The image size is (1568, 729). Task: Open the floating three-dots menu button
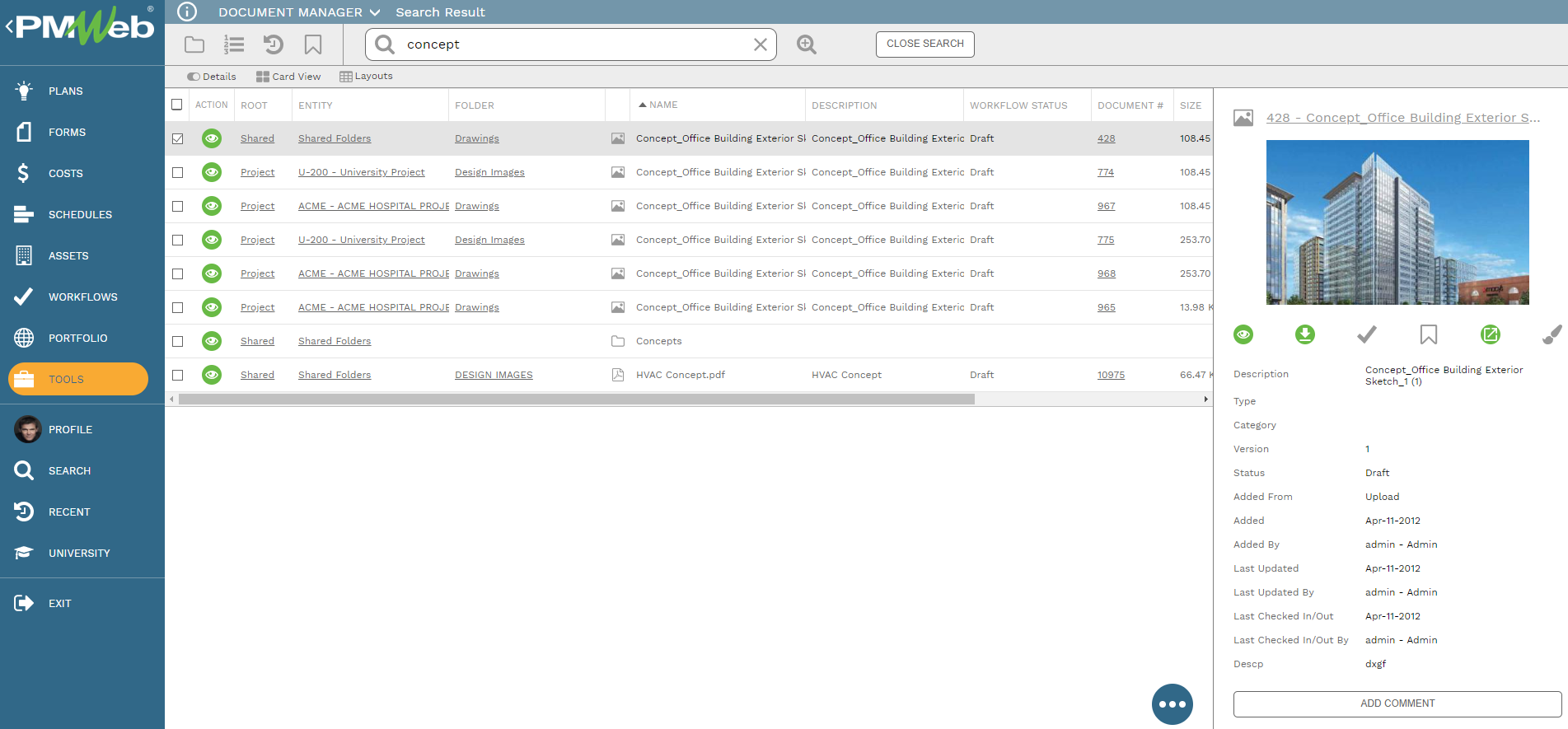pyautogui.click(x=1172, y=704)
